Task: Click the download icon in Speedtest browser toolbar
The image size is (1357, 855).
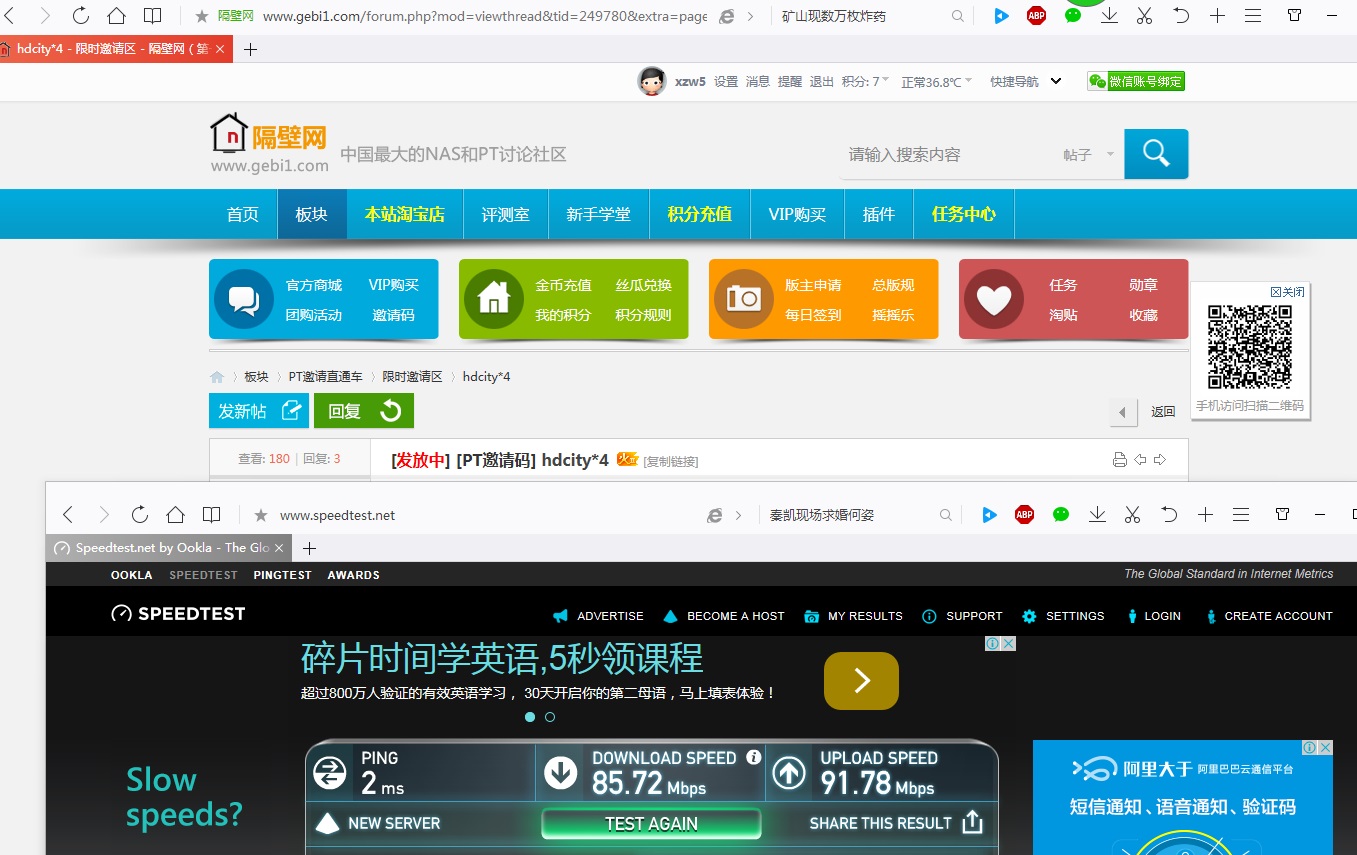Action: pos(1097,515)
